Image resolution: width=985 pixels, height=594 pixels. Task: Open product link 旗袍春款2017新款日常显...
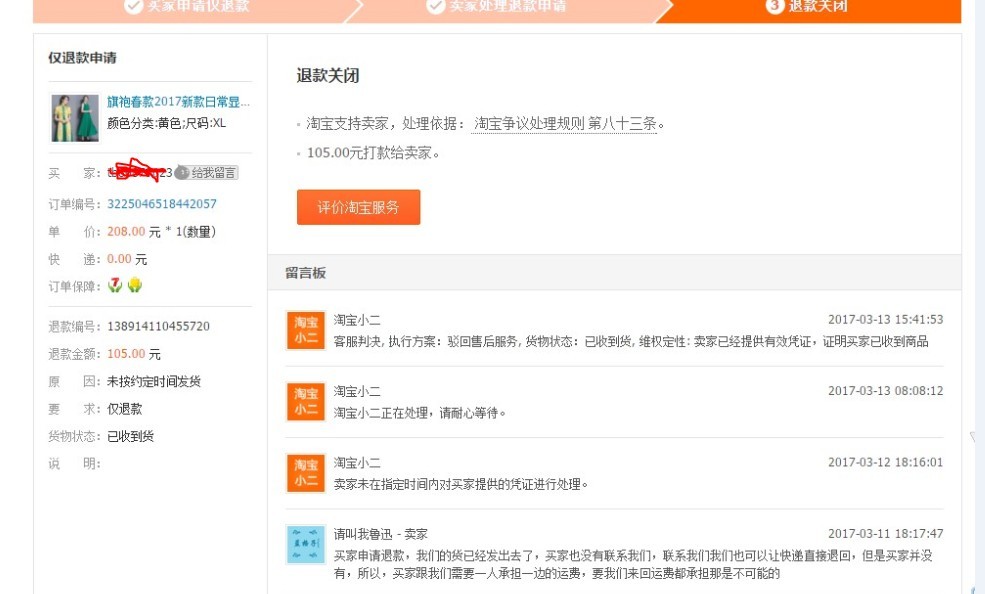click(x=178, y=102)
